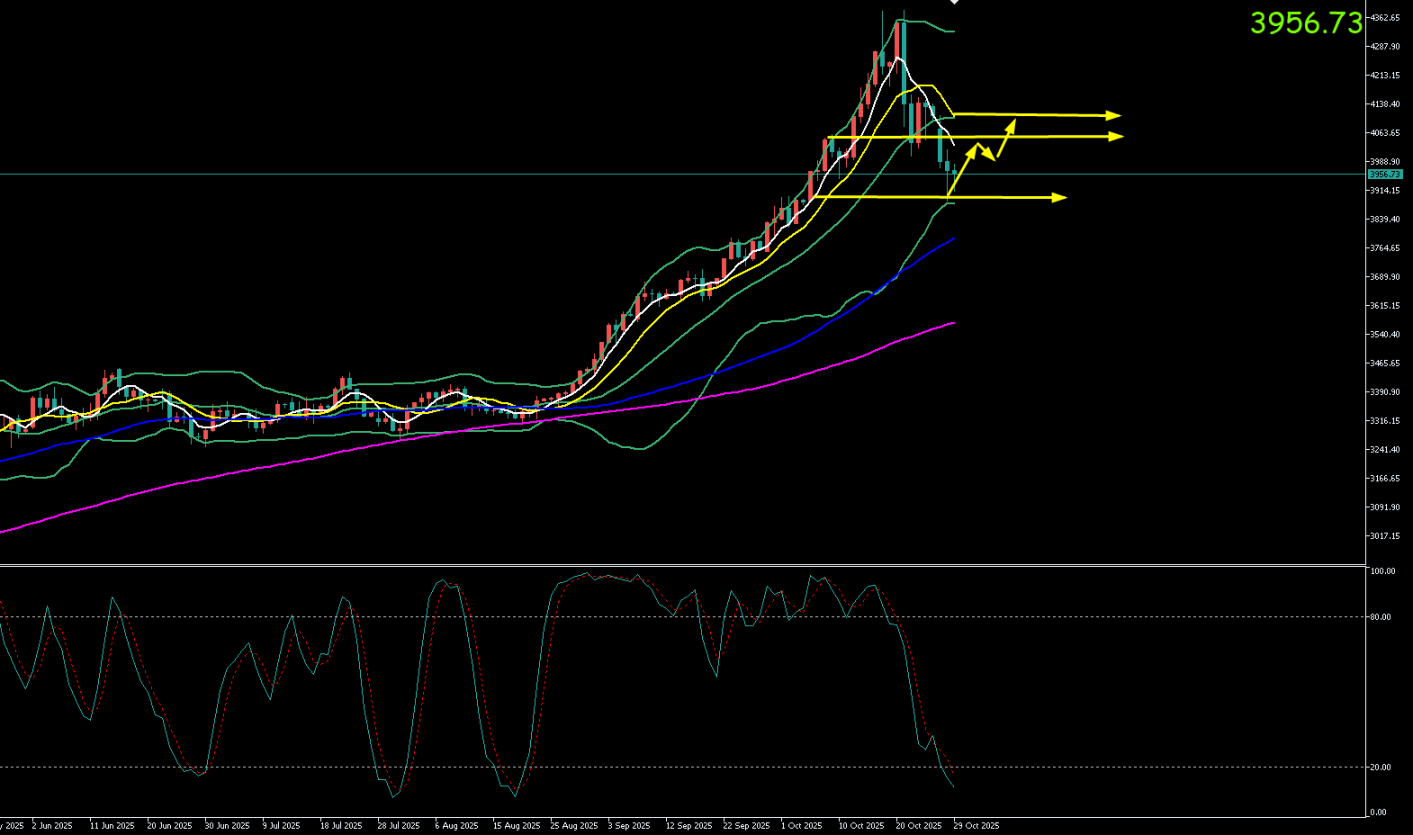
Task: Select the right end of the blue moving average
Action: (x=954, y=239)
